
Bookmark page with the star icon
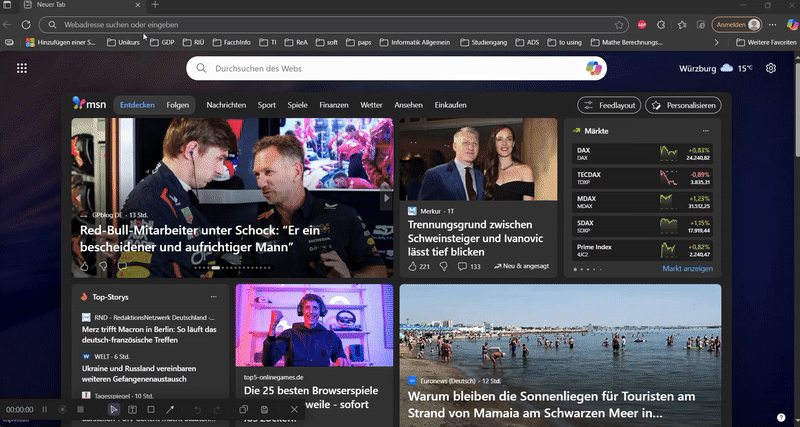pos(620,24)
